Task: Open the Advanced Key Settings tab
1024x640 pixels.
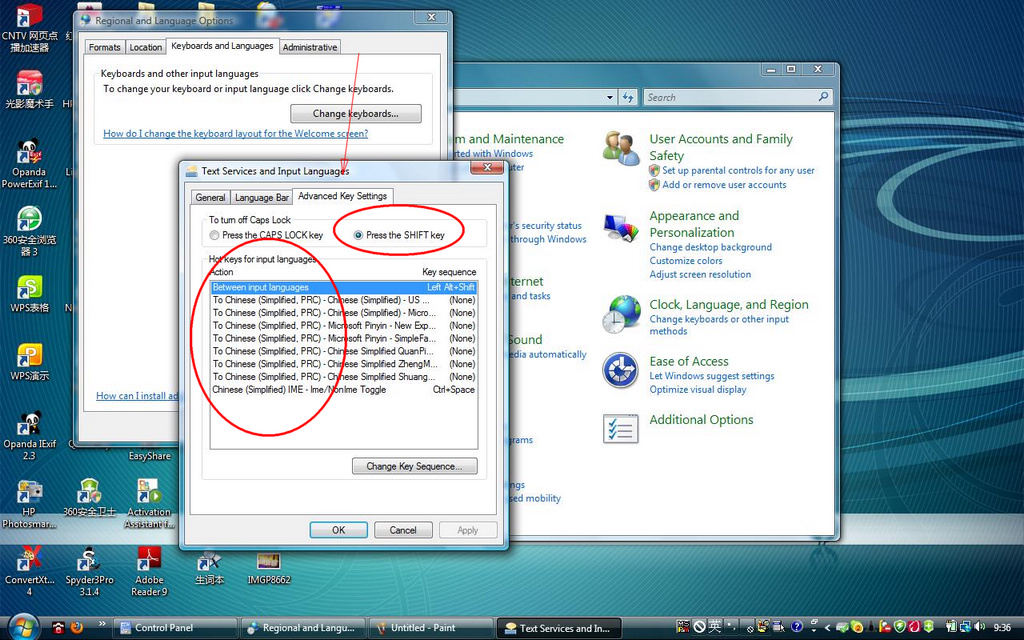Action: click(x=342, y=196)
